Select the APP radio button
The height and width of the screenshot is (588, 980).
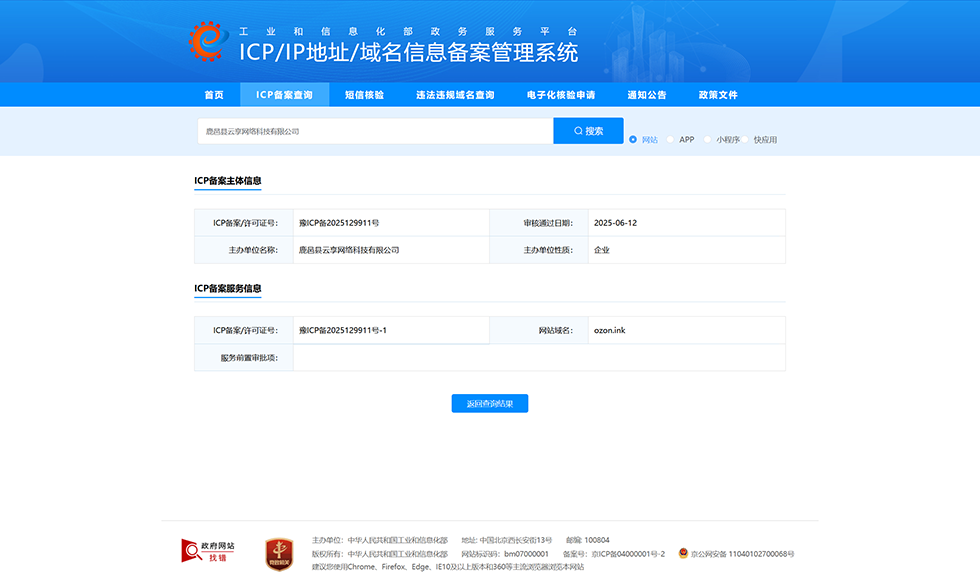coord(670,138)
